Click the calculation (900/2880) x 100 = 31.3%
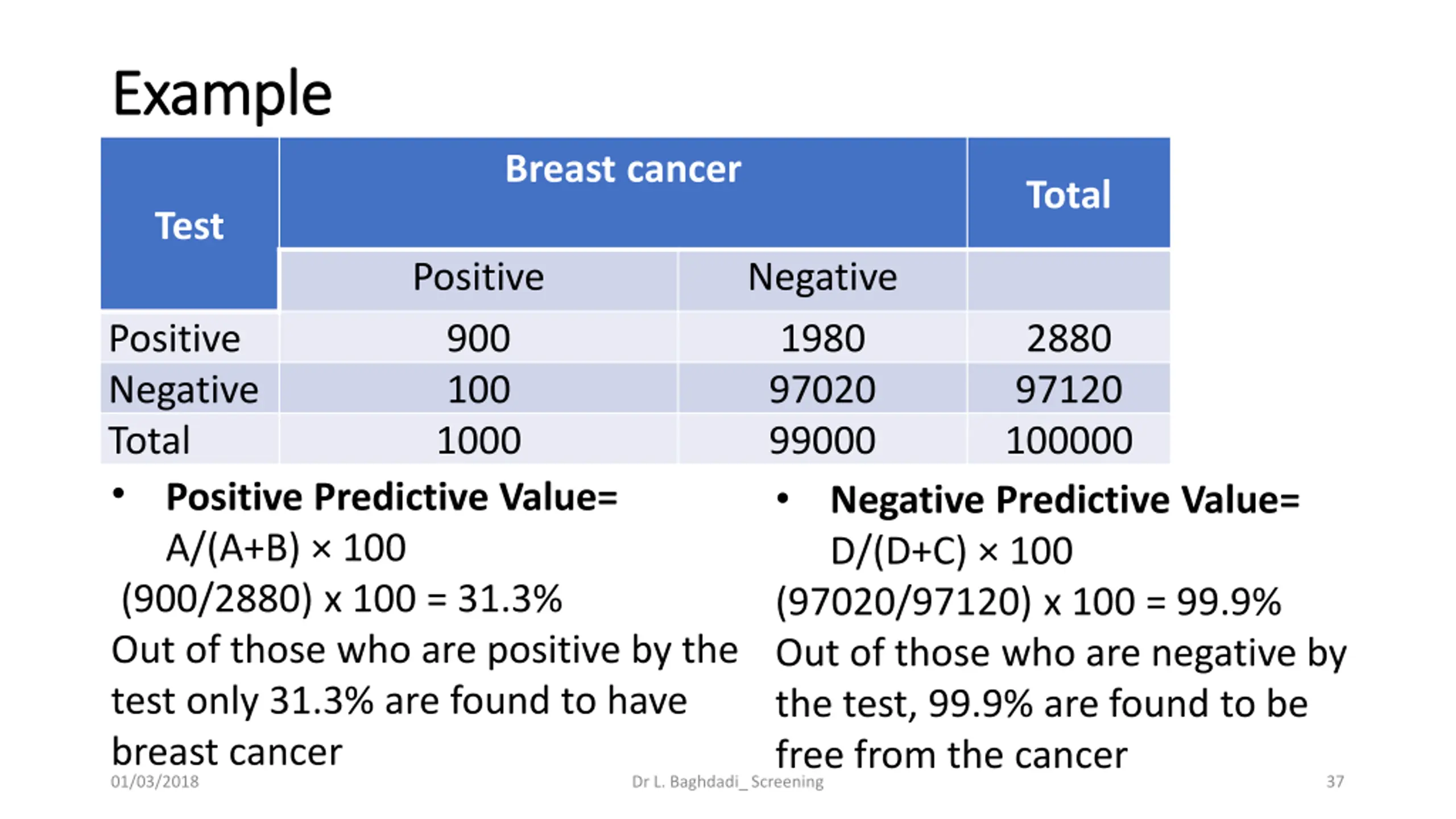The width and height of the screenshot is (1456, 819). pos(342,599)
